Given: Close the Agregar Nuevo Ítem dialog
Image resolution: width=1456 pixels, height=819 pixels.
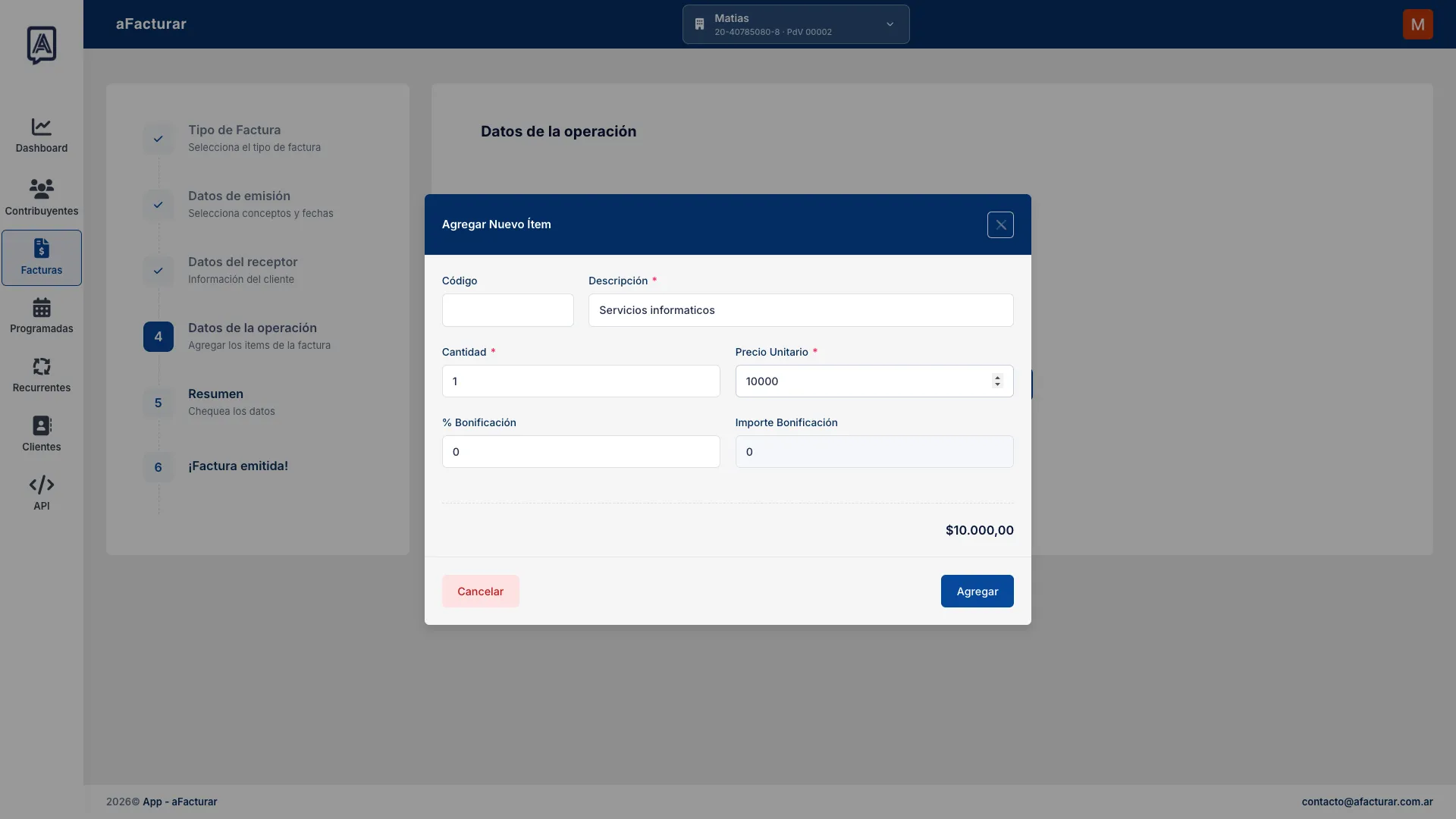Looking at the screenshot, I should click(1000, 224).
